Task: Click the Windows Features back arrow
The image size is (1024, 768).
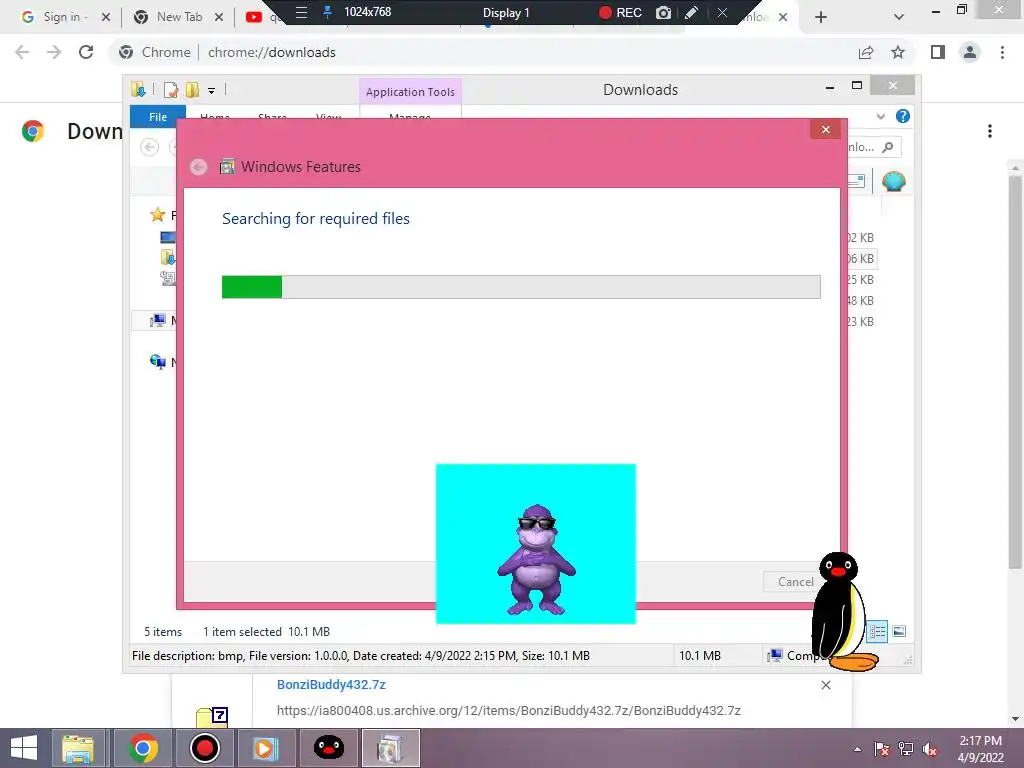Action: click(199, 167)
